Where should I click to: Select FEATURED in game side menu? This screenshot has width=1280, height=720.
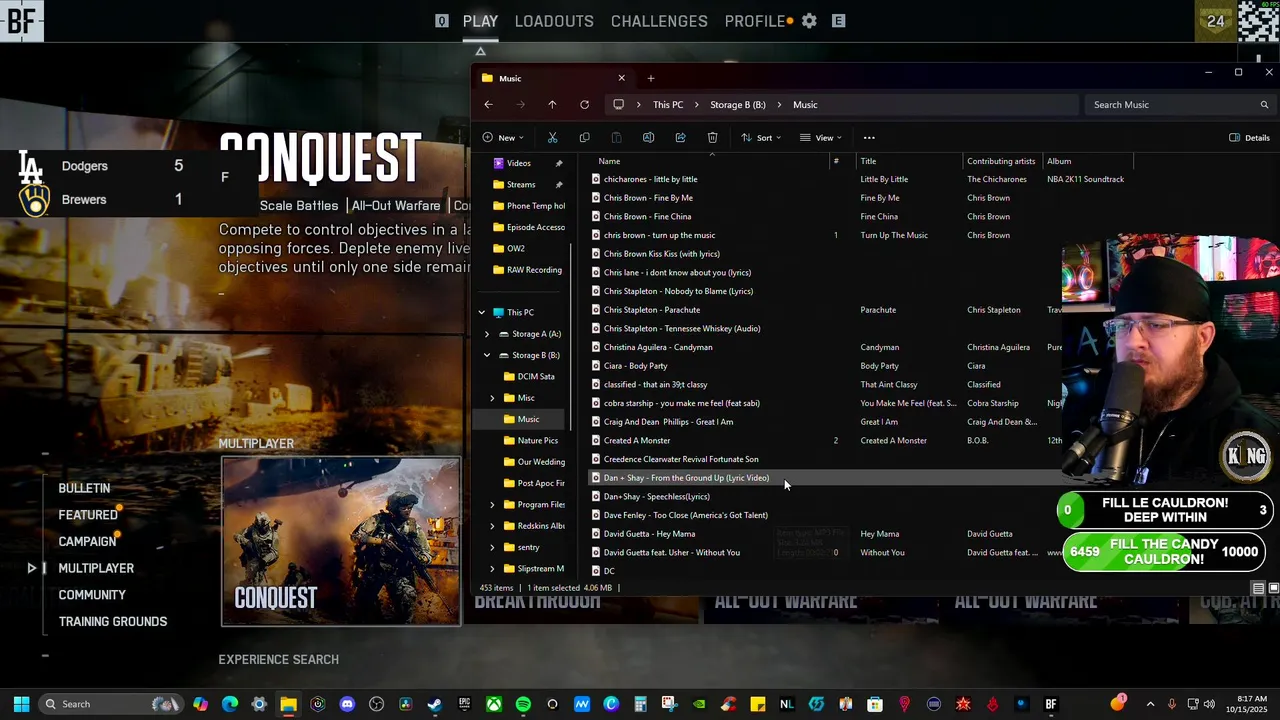[88, 515]
